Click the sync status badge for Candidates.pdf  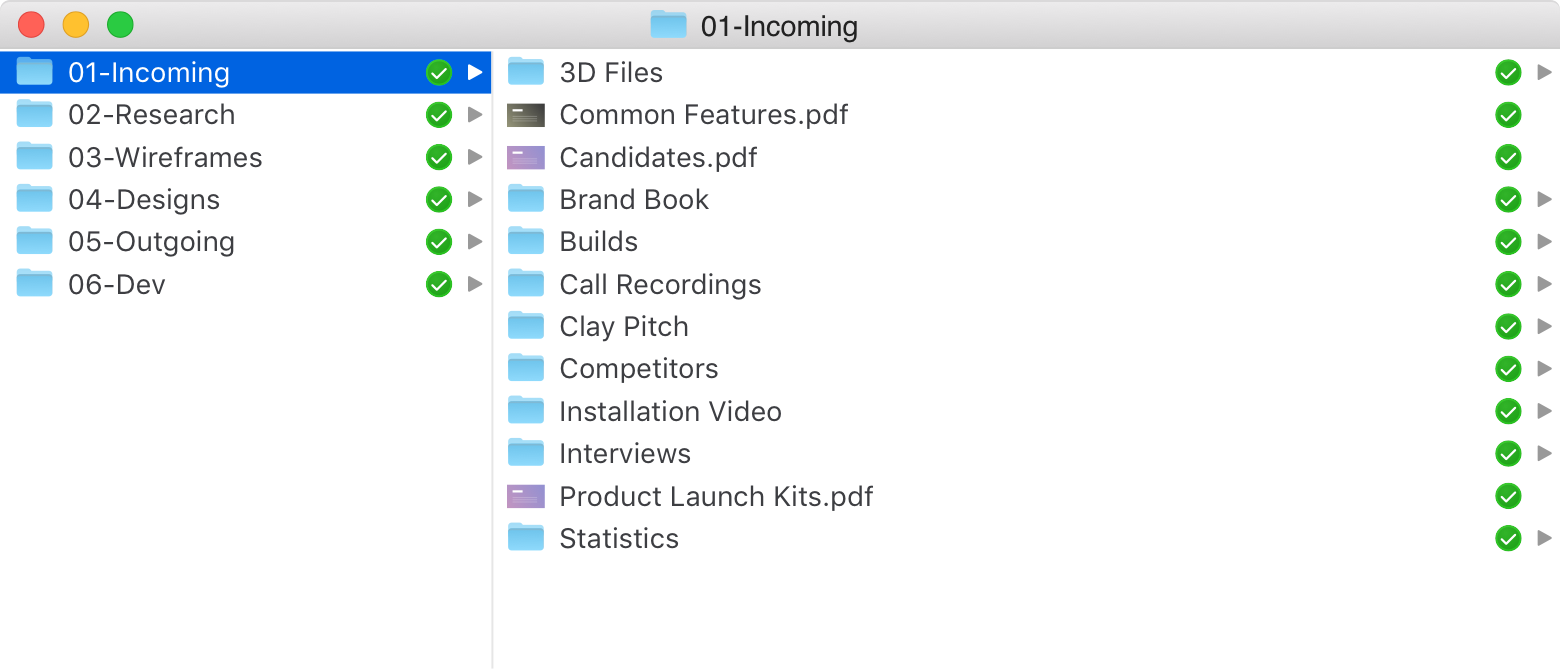pos(1508,158)
